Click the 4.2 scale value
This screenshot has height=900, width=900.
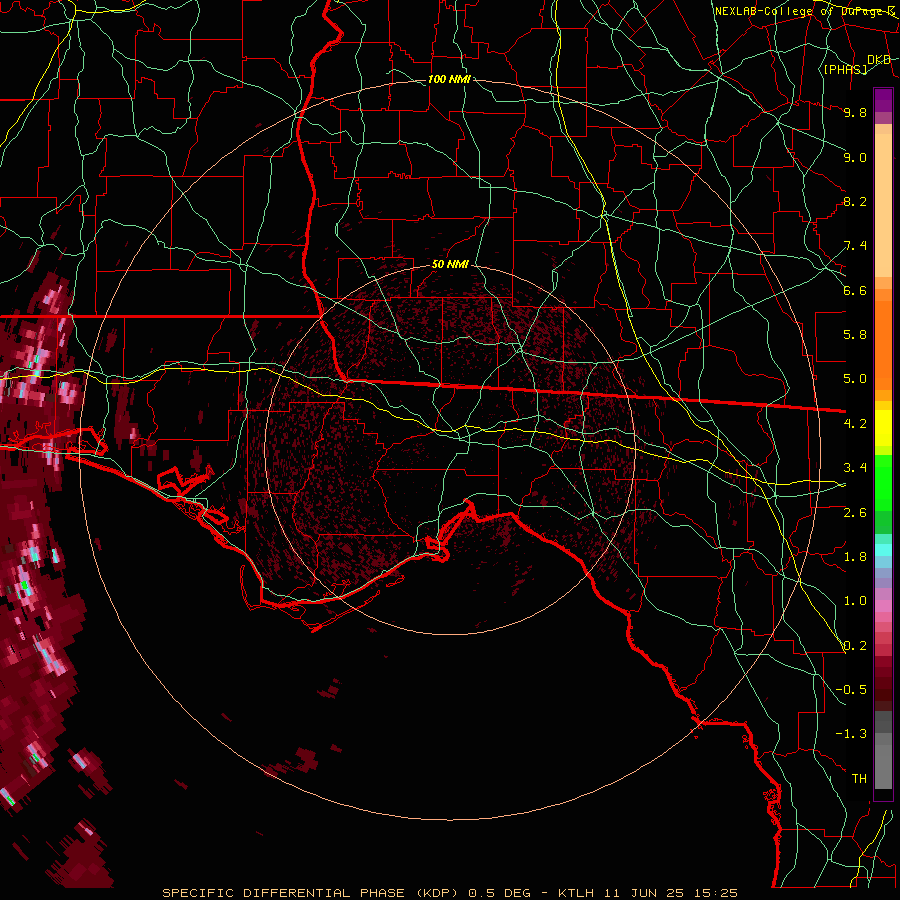point(855,424)
